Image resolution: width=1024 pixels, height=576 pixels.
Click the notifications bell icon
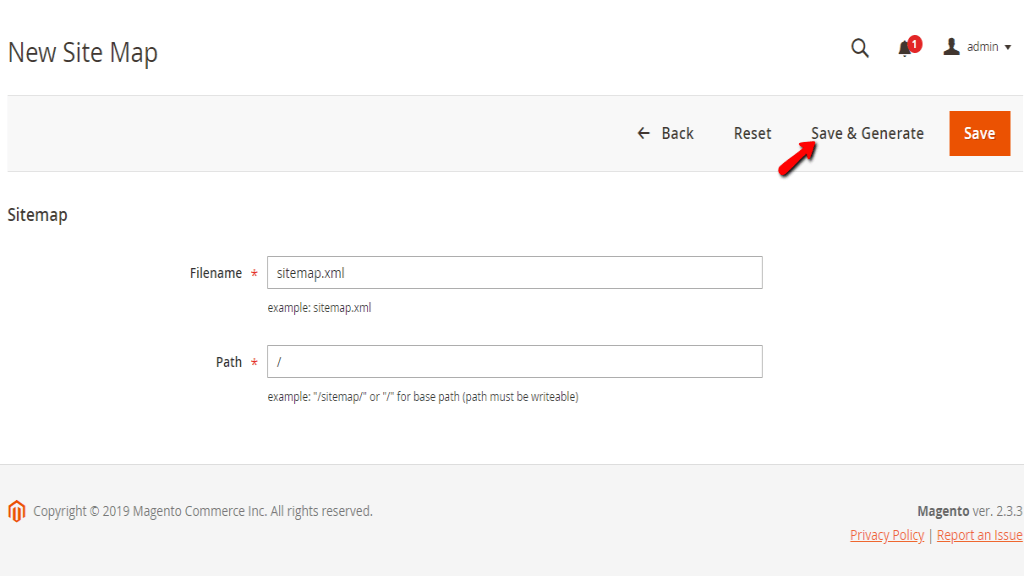pyautogui.click(x=903, y=48)
